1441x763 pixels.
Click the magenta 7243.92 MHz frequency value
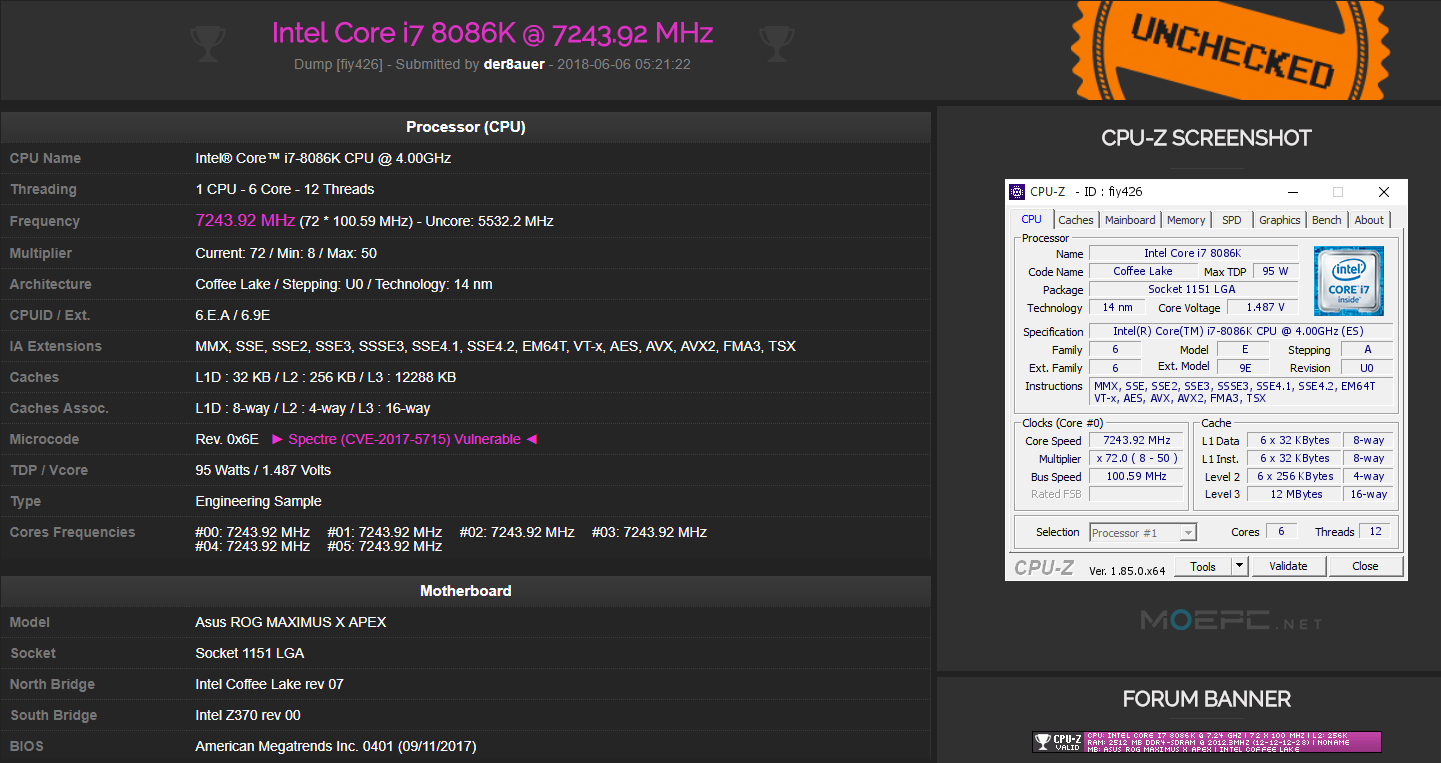(x=245, y=220)
